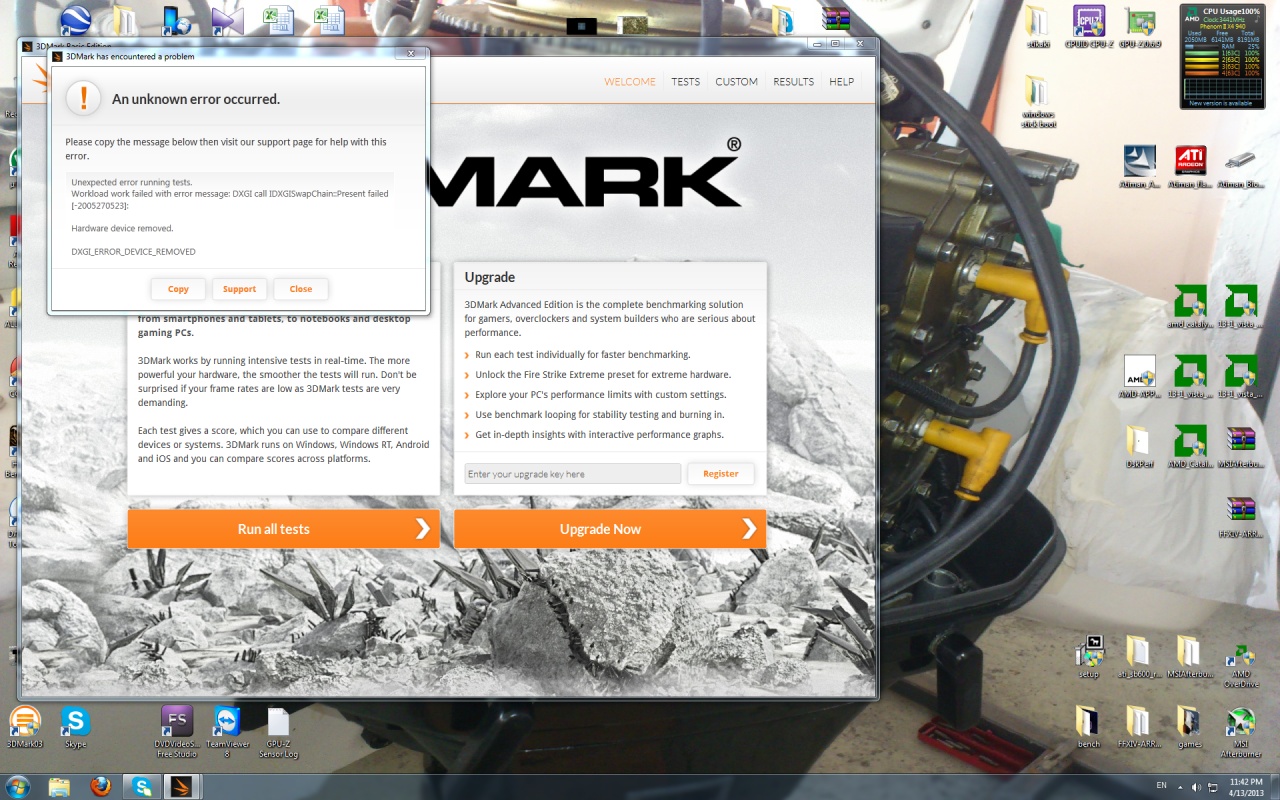The image size is (1280, 800).
Task: Open the bench folder
Action: pos(1089,727)
